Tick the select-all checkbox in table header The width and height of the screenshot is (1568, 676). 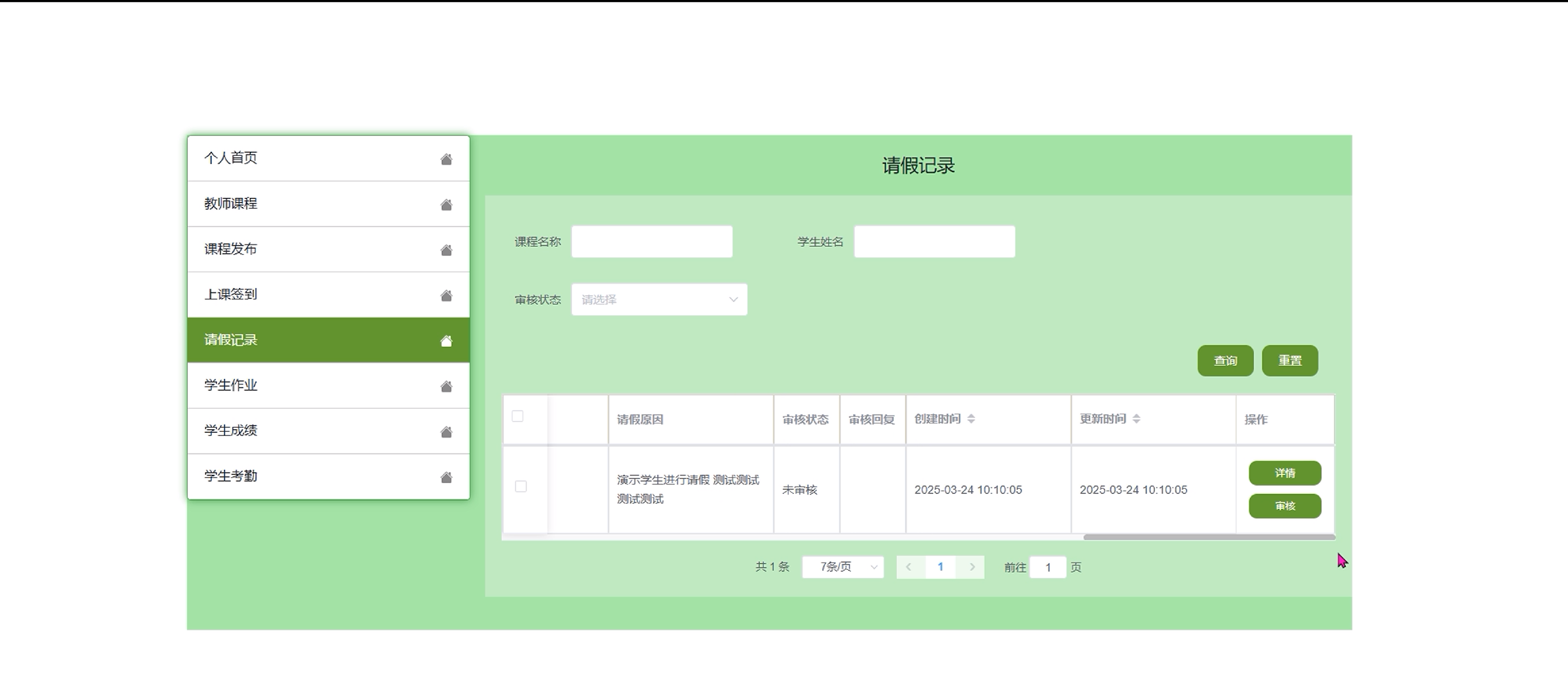tap(517, 416)
